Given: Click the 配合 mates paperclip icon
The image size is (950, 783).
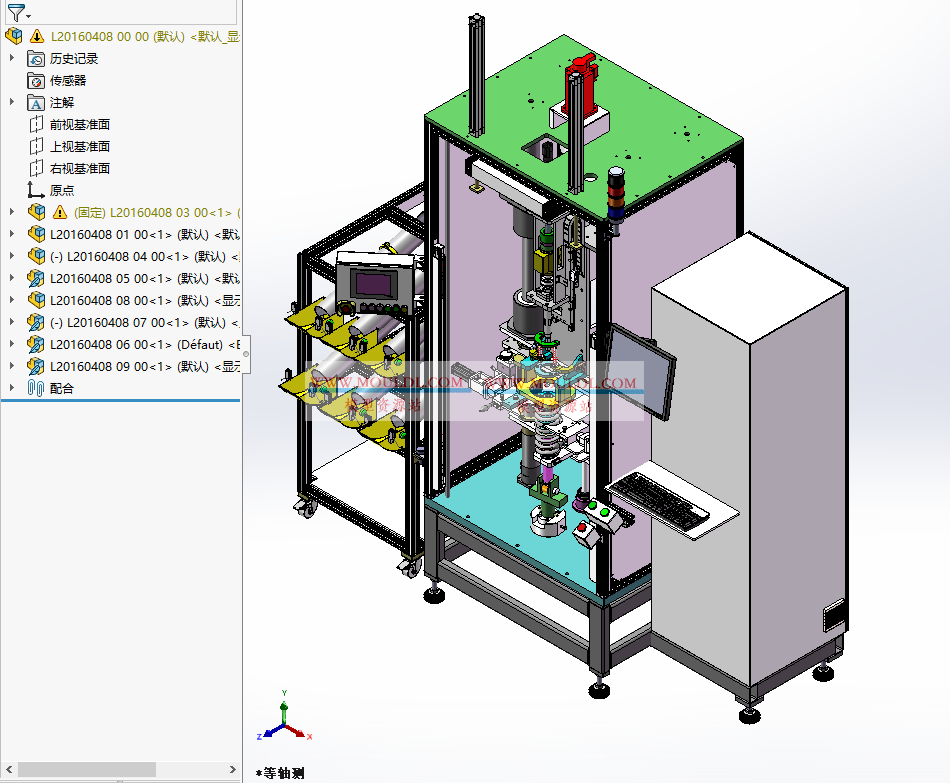Looking at the screenshot, I should click(x=36, y=388).
